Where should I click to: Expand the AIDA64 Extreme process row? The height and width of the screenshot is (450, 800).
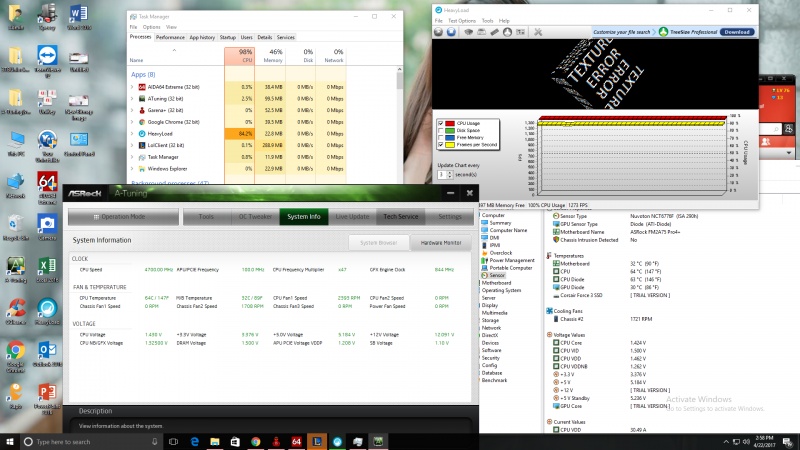(132, 87)
